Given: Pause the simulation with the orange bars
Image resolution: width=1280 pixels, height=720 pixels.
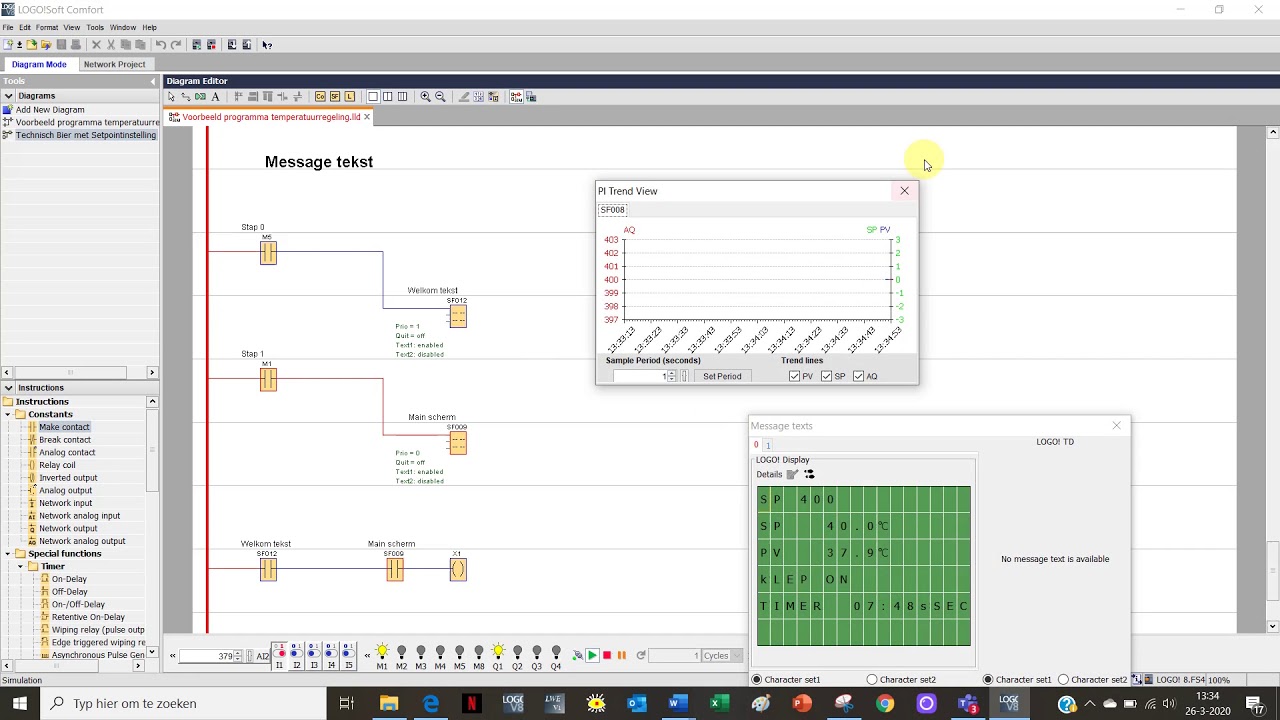Looking at the screenshot, I should pos(622,656).
